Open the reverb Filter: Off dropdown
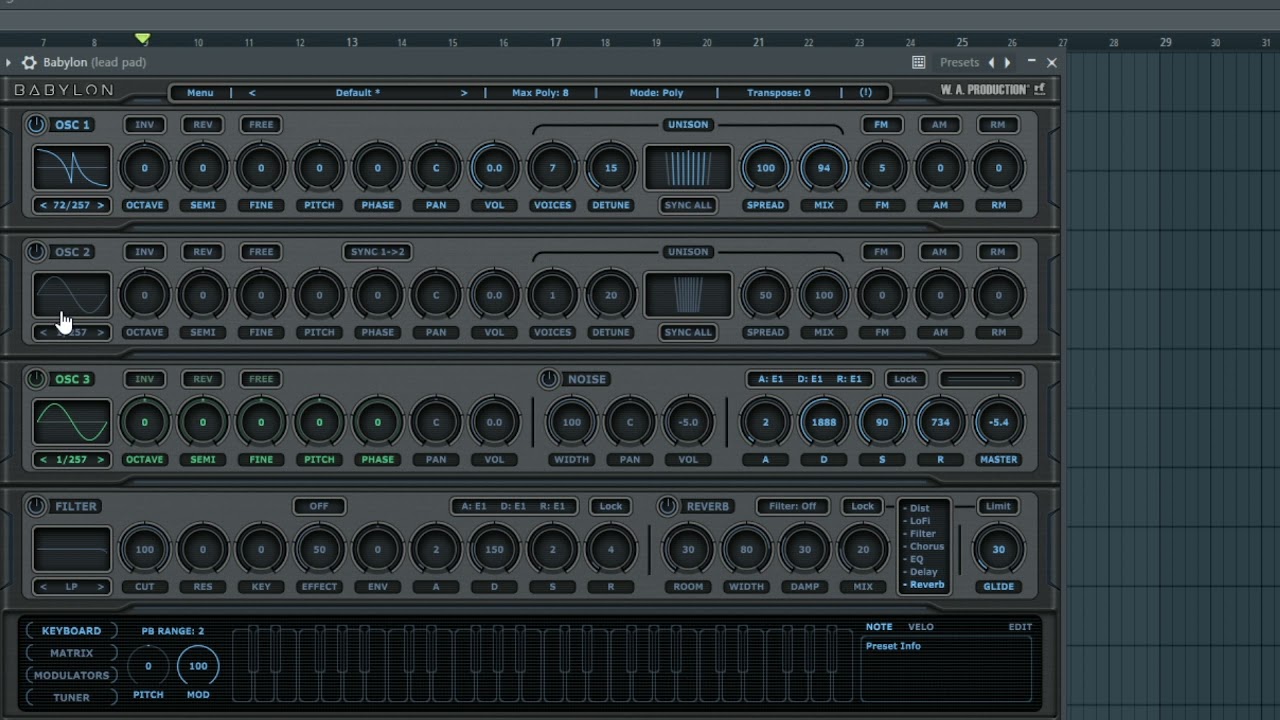1280x720 pixels. 793,506
